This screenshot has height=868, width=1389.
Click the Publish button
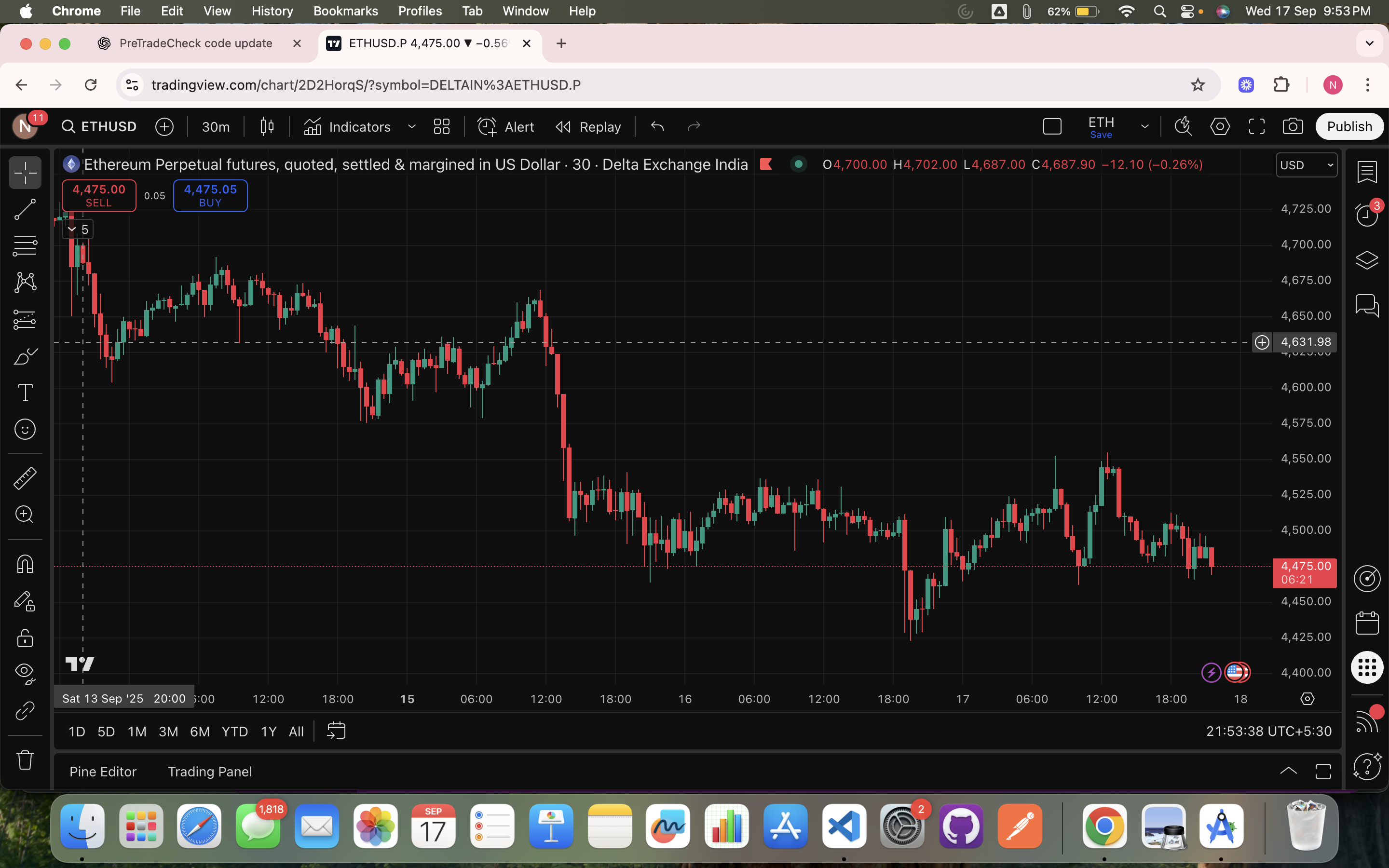tap(1349, 126)
